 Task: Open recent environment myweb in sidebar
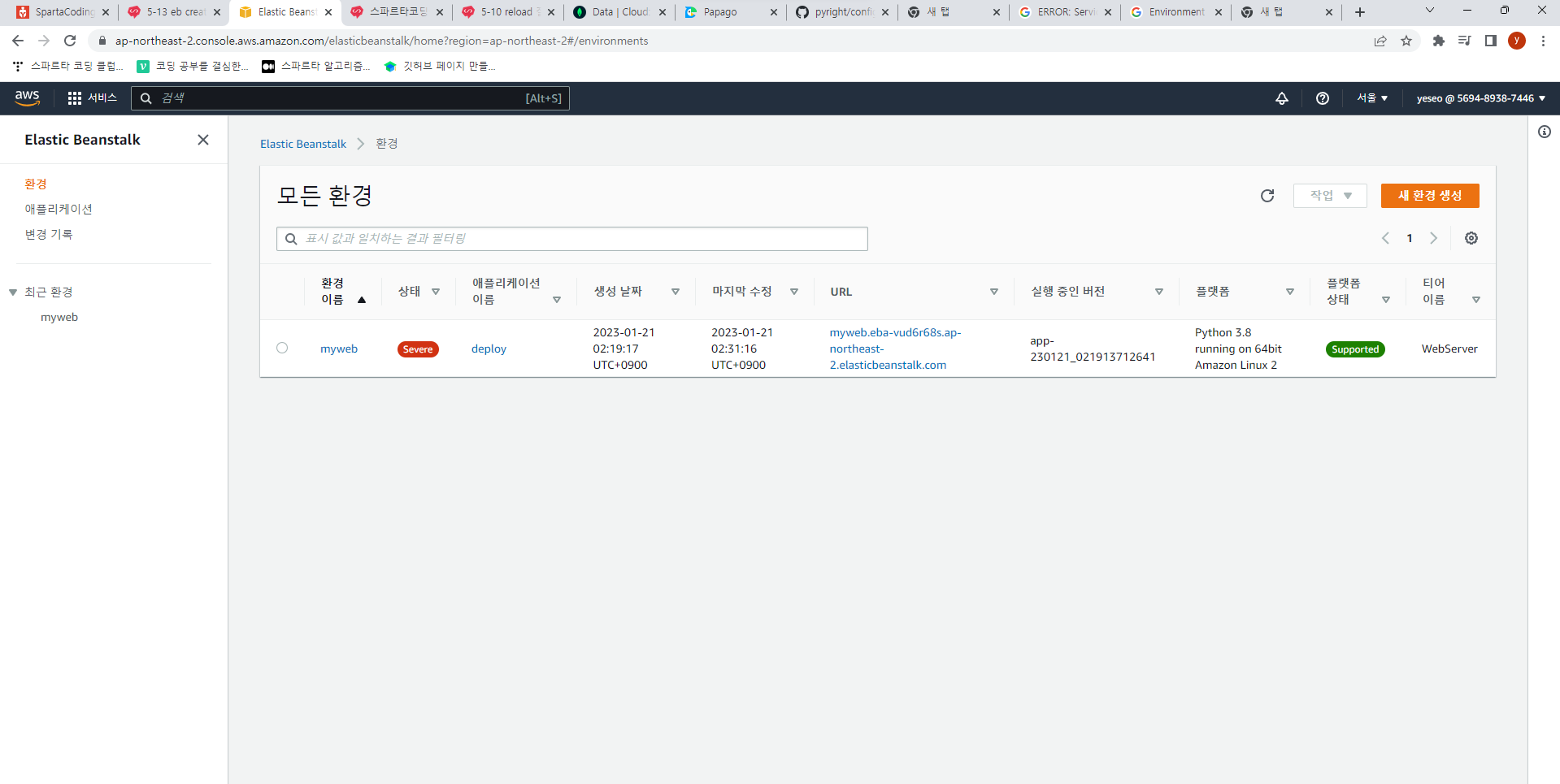point(59,317)
